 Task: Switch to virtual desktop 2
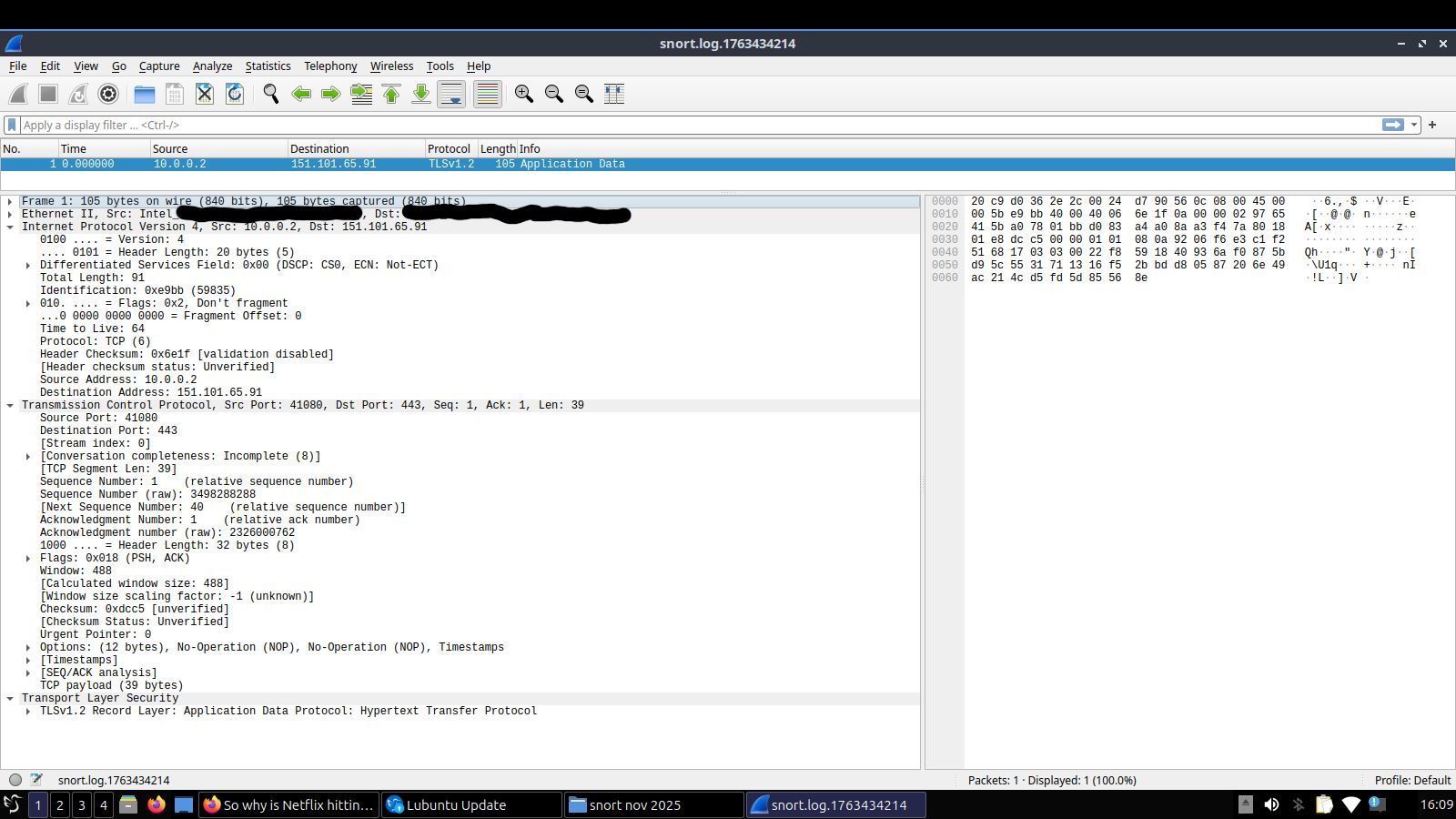pos(60,805)
